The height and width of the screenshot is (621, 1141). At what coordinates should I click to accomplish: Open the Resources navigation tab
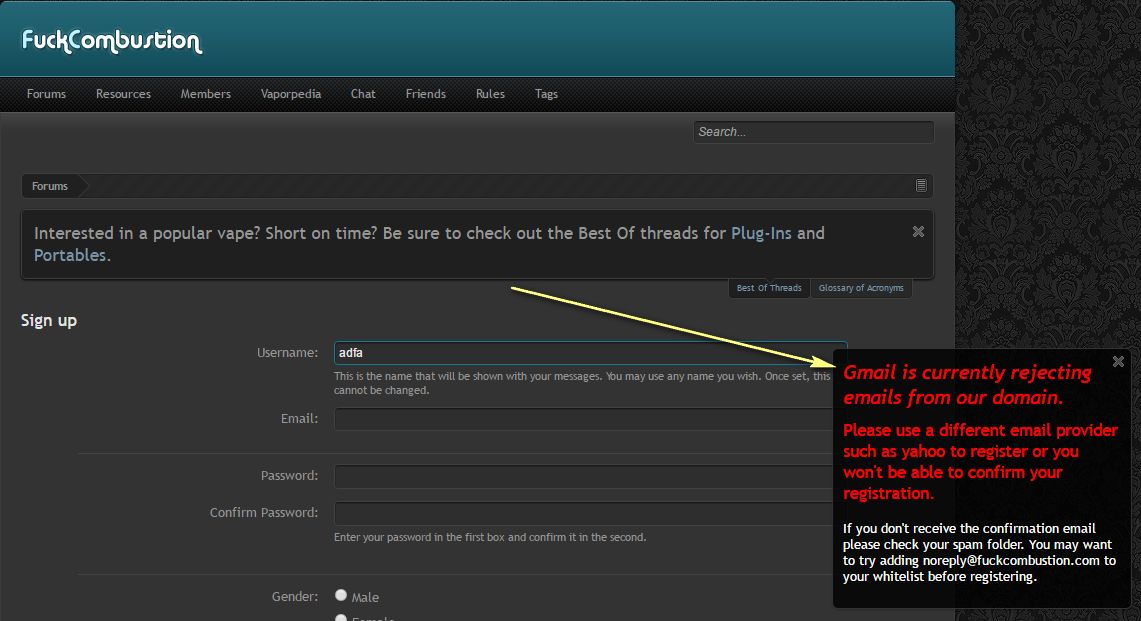pos(124,94)
